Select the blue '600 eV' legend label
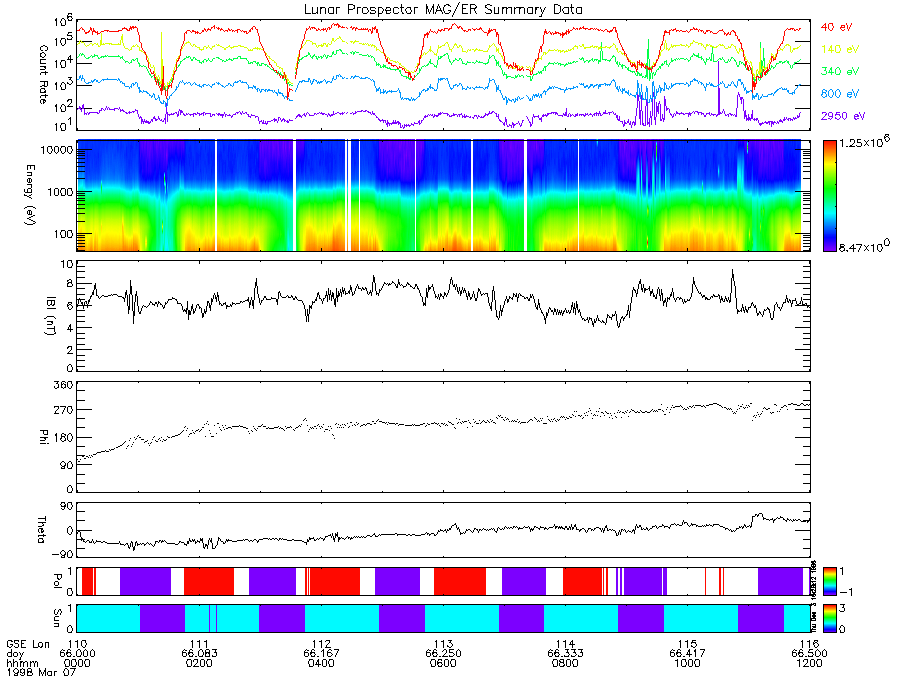This screenshot has height=700, width=900. [x=840, y=94]
